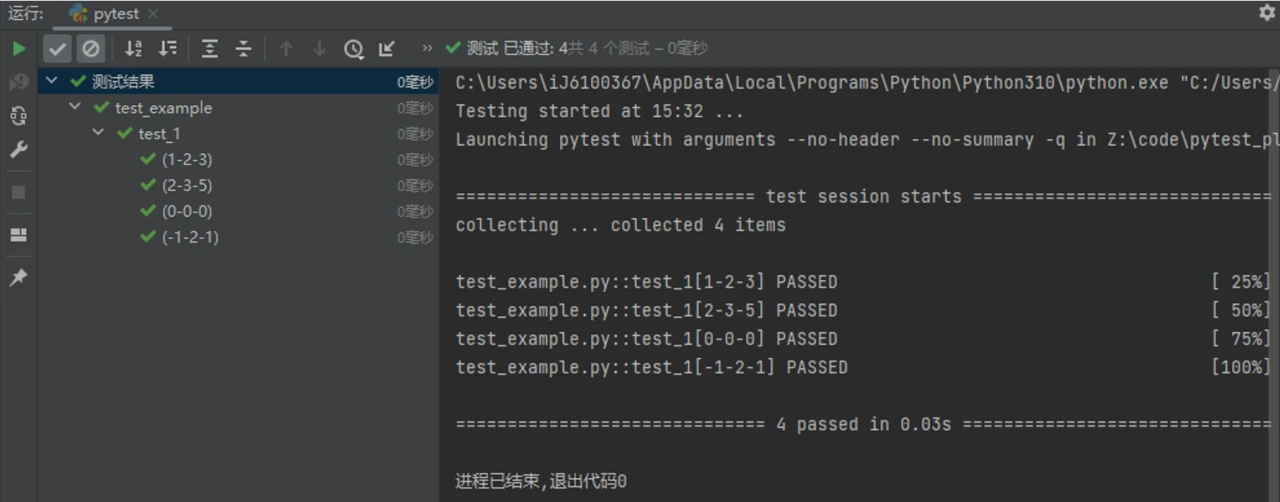Click the Import Tests from File icon
The width and height of the screenshot is (1280, 502).
point(387,48)
